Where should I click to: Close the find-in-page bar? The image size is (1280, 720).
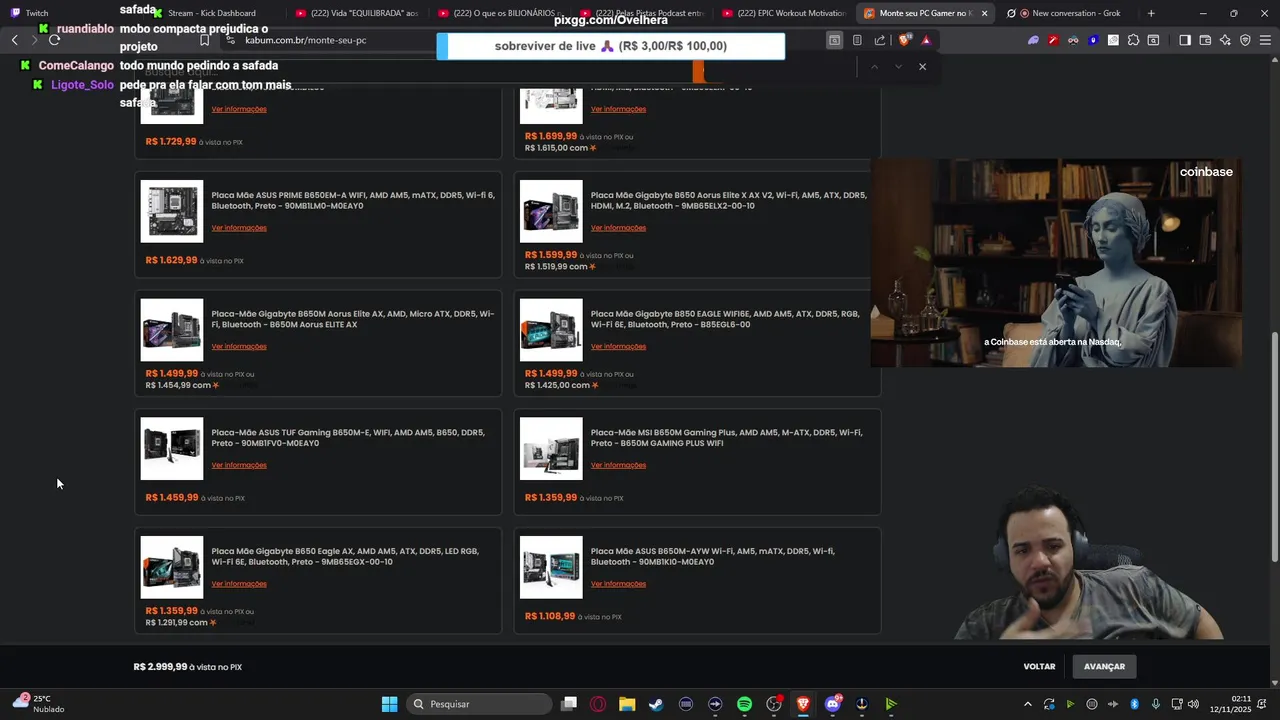pyautogui.click(x=922, y=66)
